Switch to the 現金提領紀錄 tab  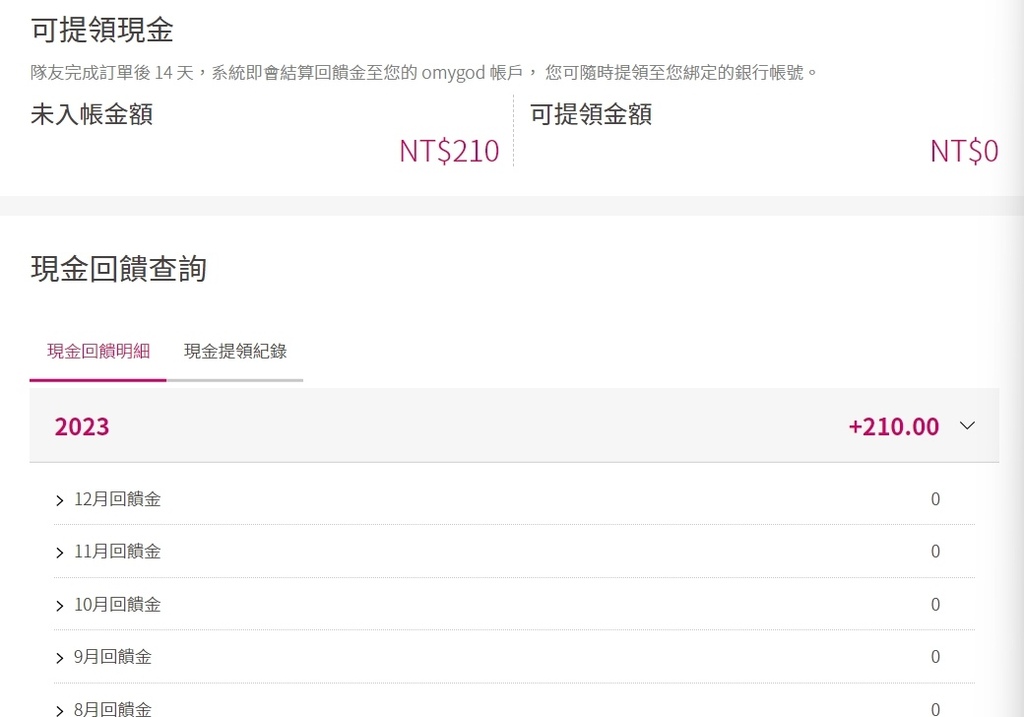[x=235, y=351]
